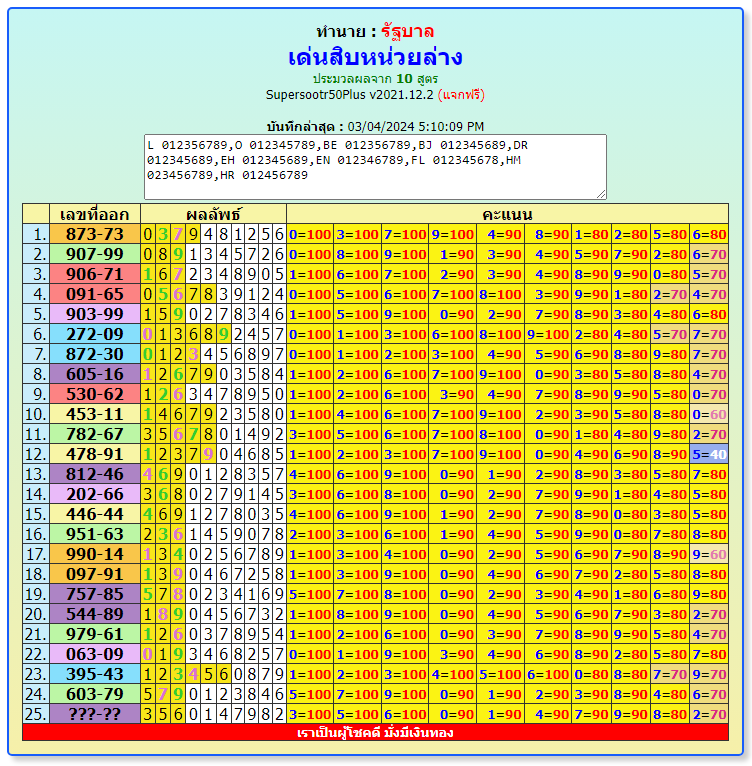
Task: Click the 'ประมวลผลจาก 10 สูตร' subtitle
Action: point(375,79)
